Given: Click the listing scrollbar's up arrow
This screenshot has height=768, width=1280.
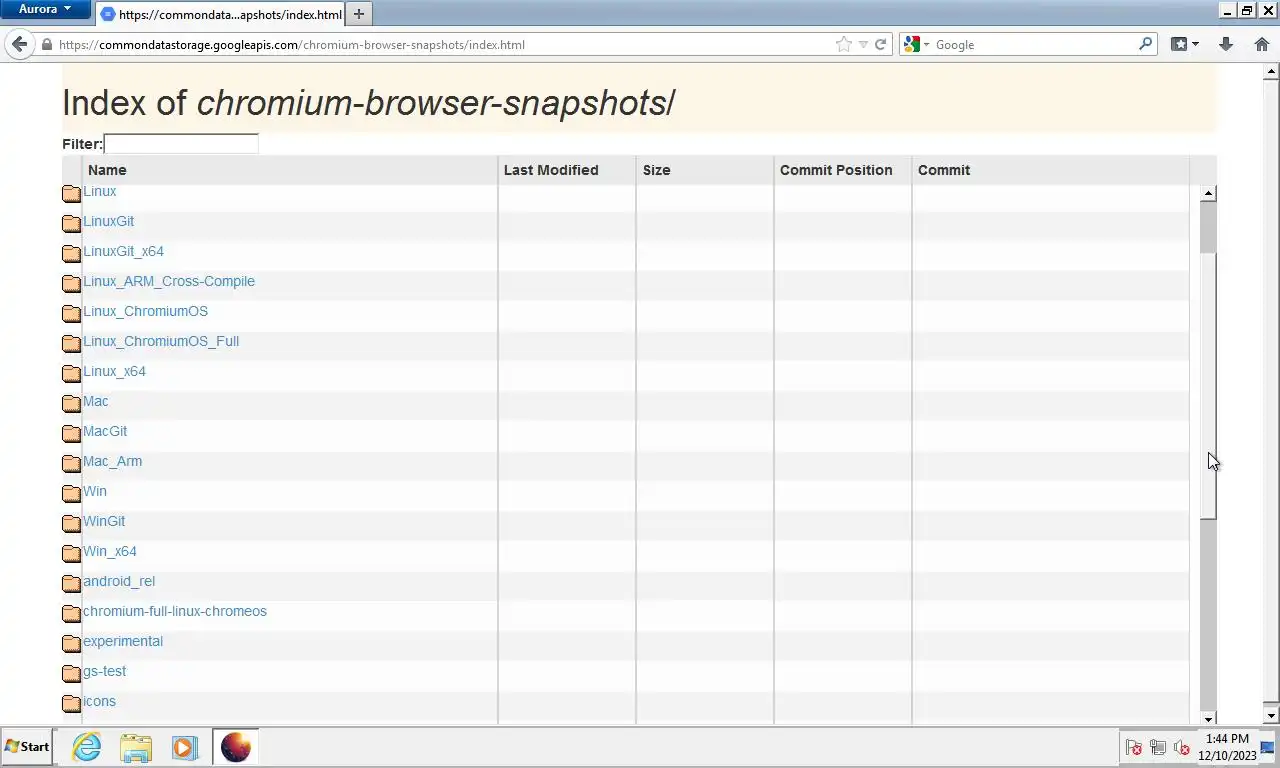Looking at the screenshot, I should click(x=1209, y=193).
